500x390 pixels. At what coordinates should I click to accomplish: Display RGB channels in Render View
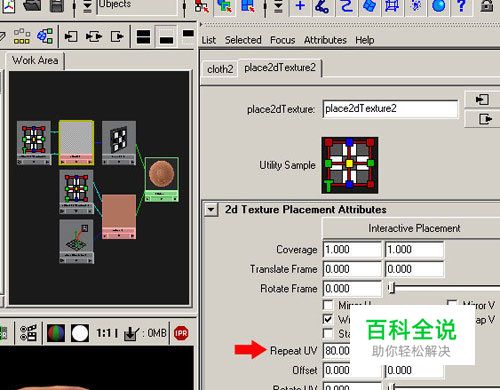tap(56, 333)
